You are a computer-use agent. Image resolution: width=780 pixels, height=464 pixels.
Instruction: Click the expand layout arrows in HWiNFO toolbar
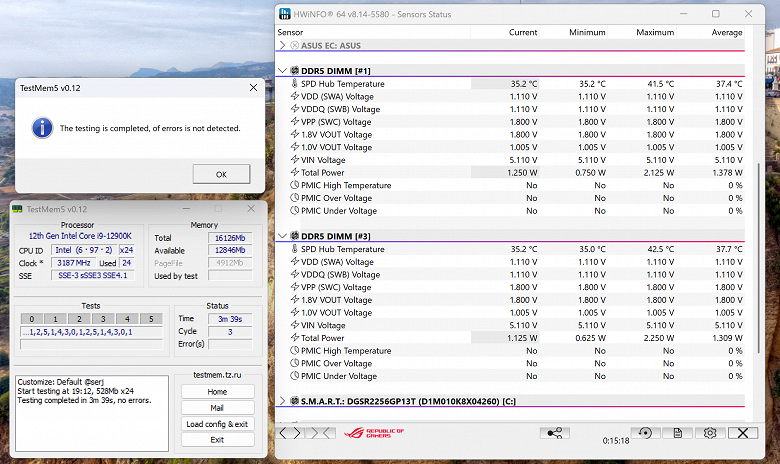[x=290, y=433]
